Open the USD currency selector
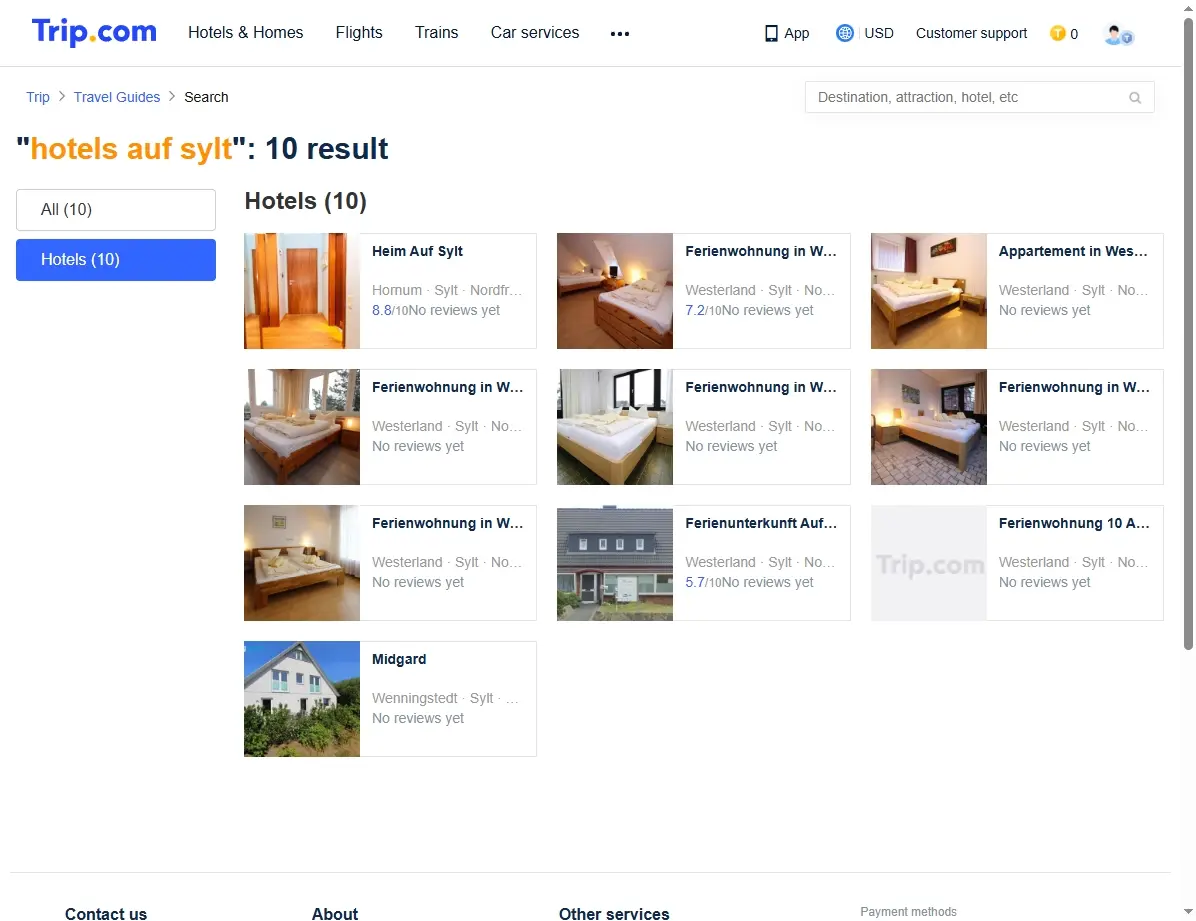Image resolution: width=1196 pixels, height=921 pixels. pos(879,34)
